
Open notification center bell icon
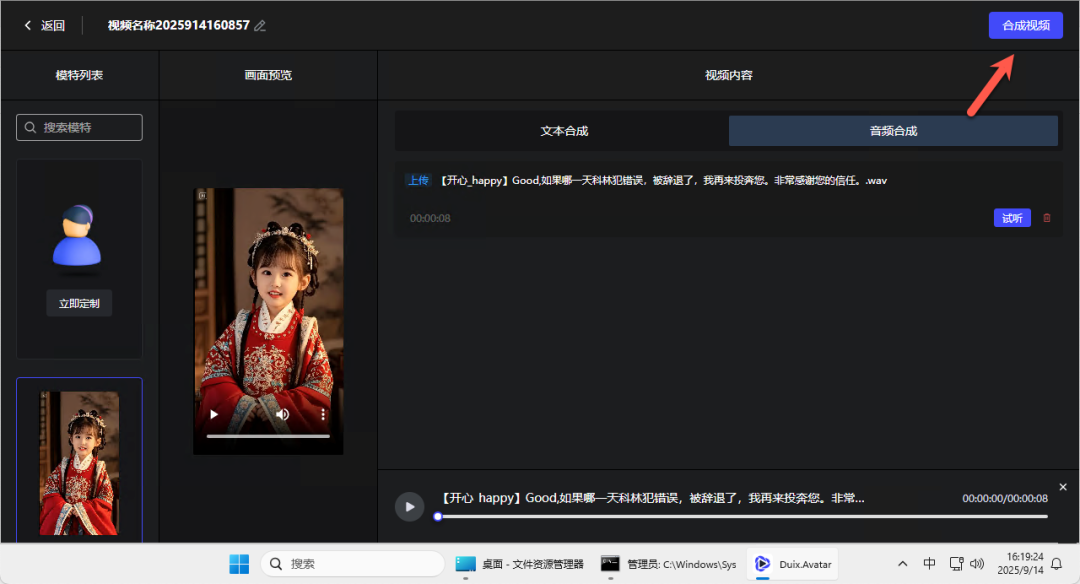pyautogui.click(x=1056, y=564)
